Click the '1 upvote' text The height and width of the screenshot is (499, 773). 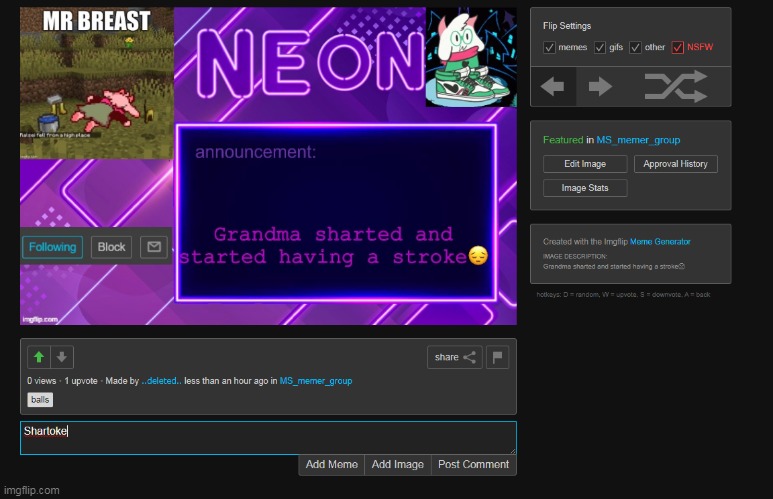(x=81, y=381)
